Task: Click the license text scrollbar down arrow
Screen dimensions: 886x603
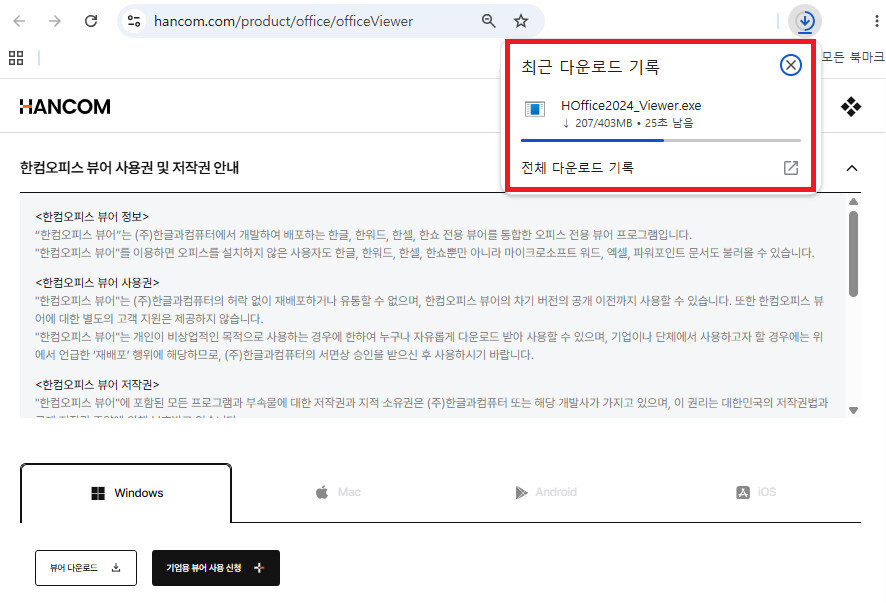Action: (x=854, y=410)
